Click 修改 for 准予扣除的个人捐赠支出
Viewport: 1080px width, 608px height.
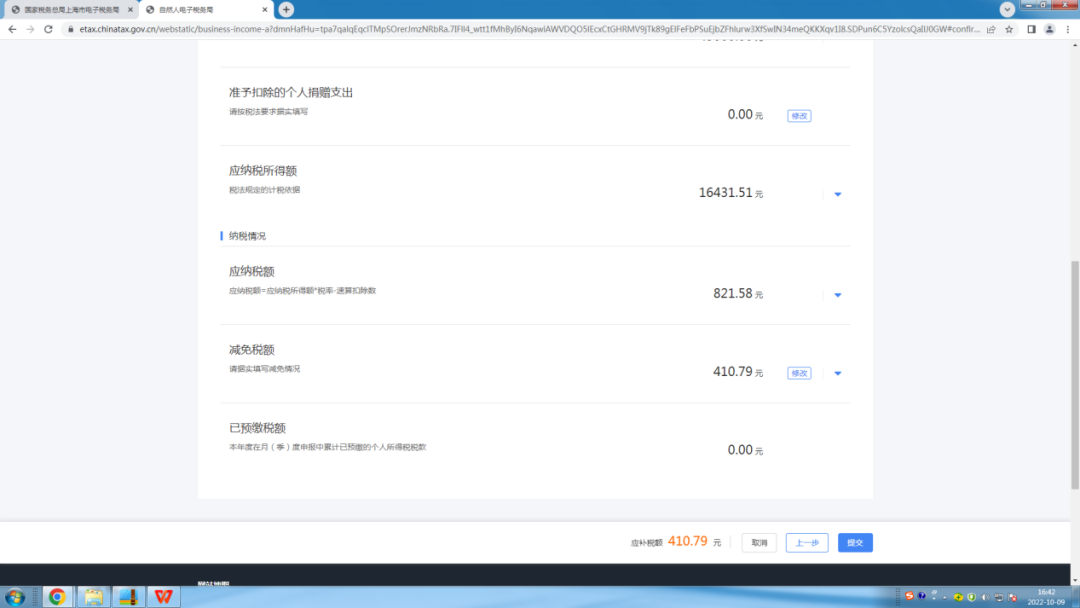tap(799, 116)
